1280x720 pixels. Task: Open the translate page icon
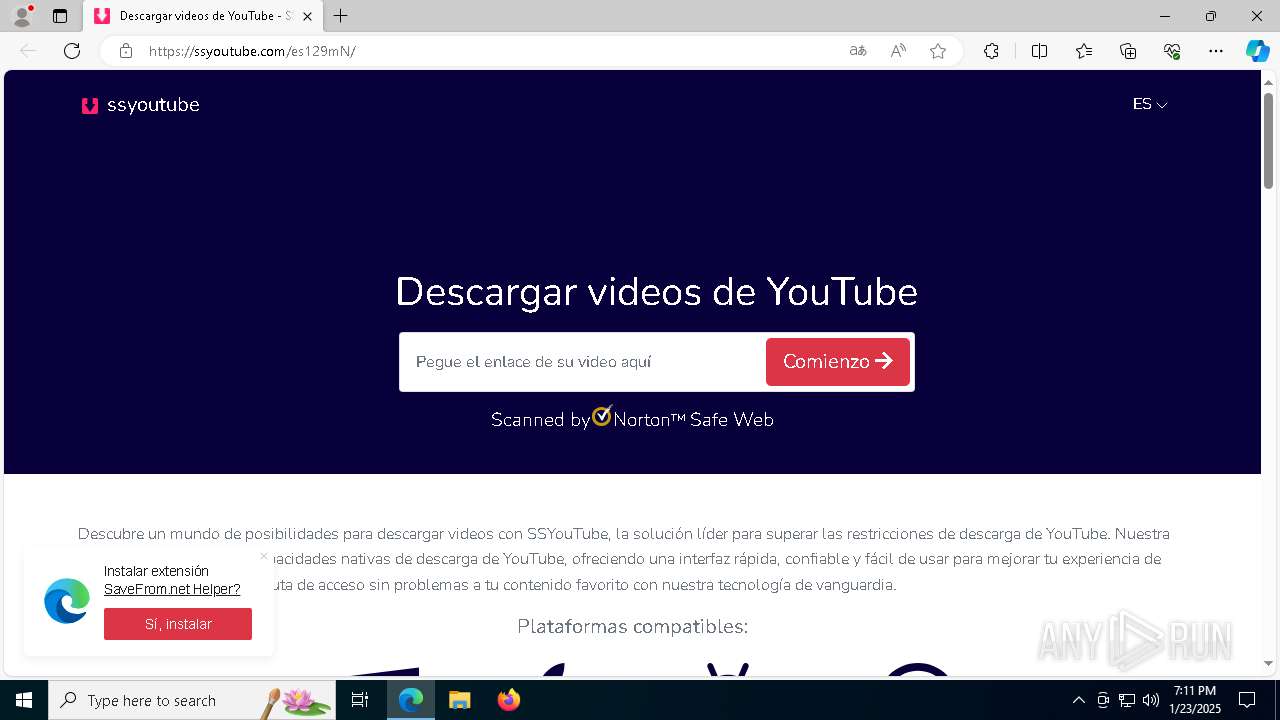pyautogui.click(x=858, y=51)
